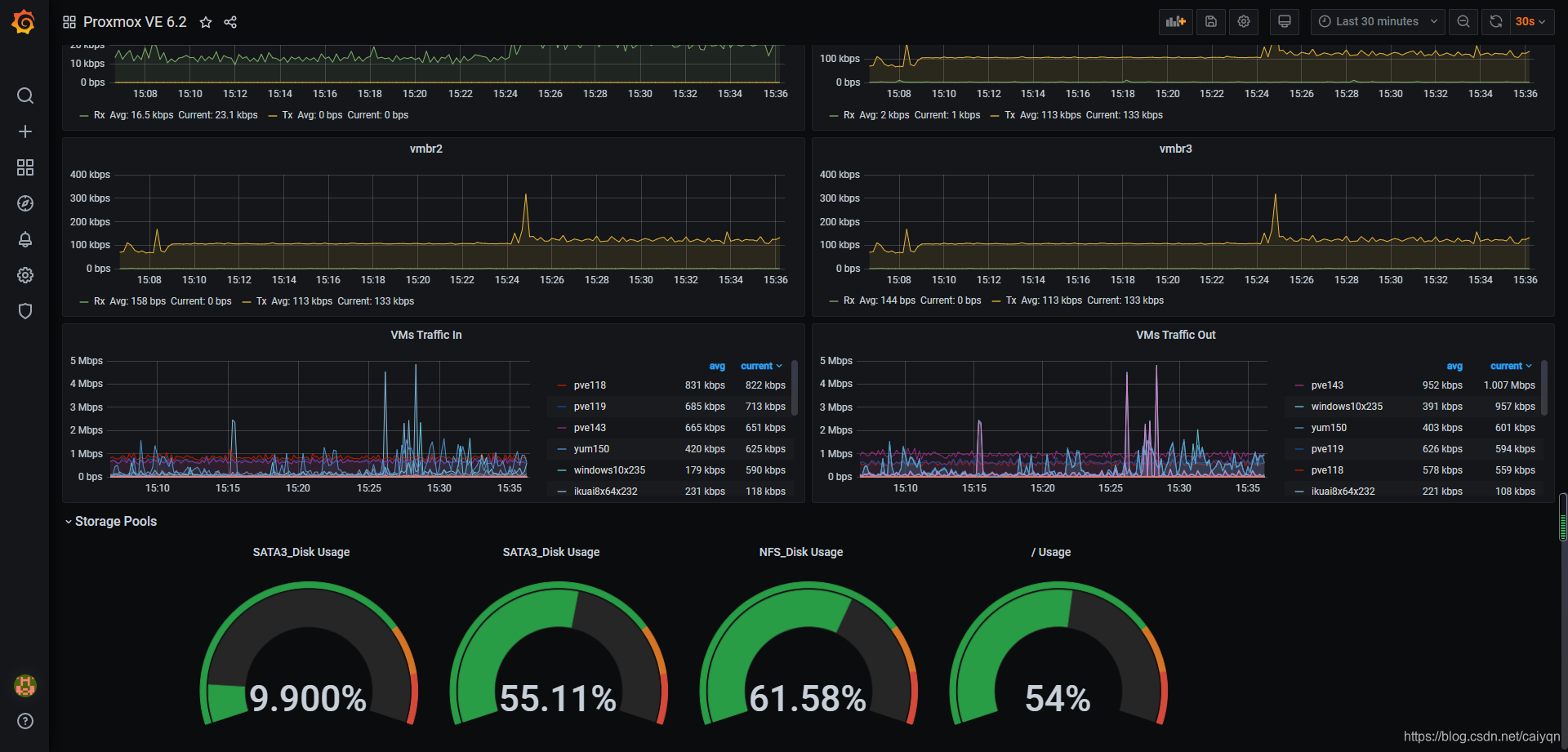This screenshot has width=1568, height=752.
Task: Sort VMs Traffic In by current column
Action: pyautogui.click(x=759, y=366)
